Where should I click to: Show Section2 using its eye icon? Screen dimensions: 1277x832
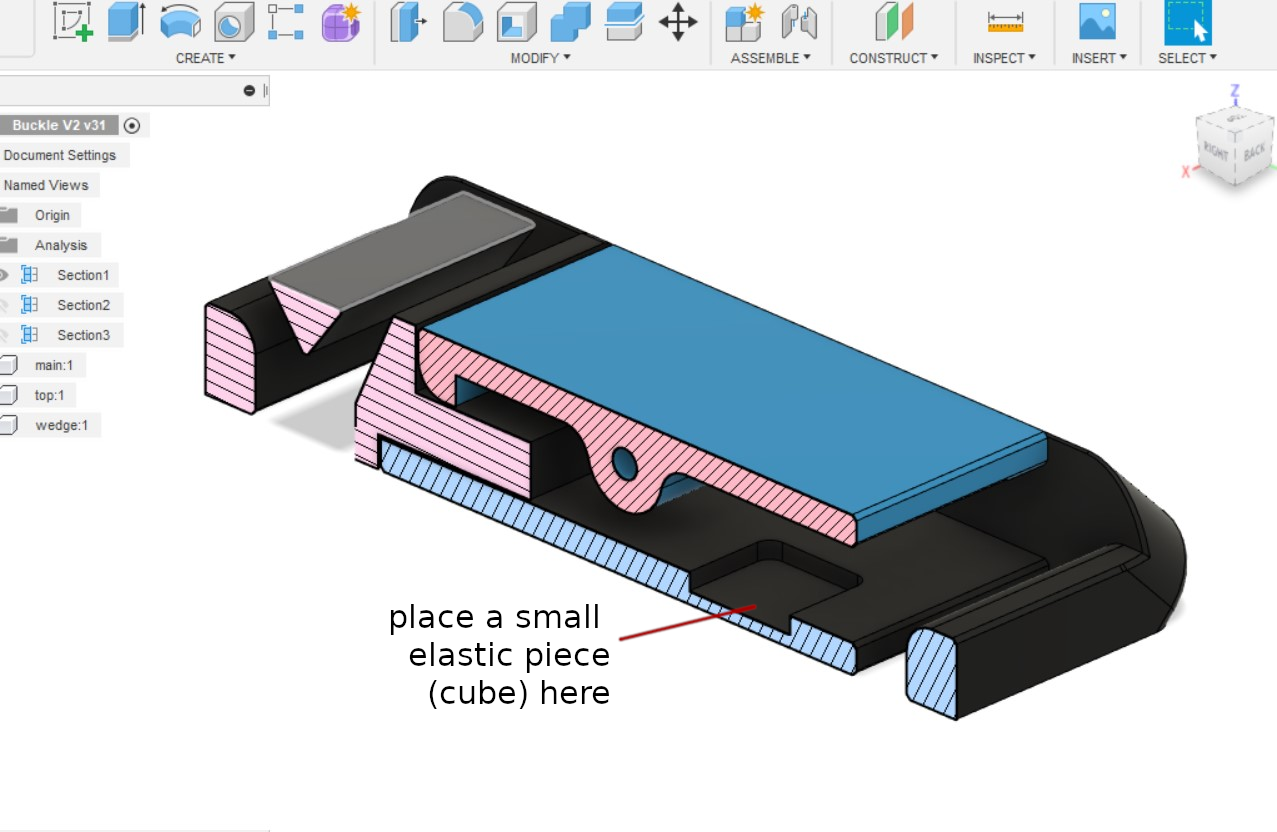(3, 305)
